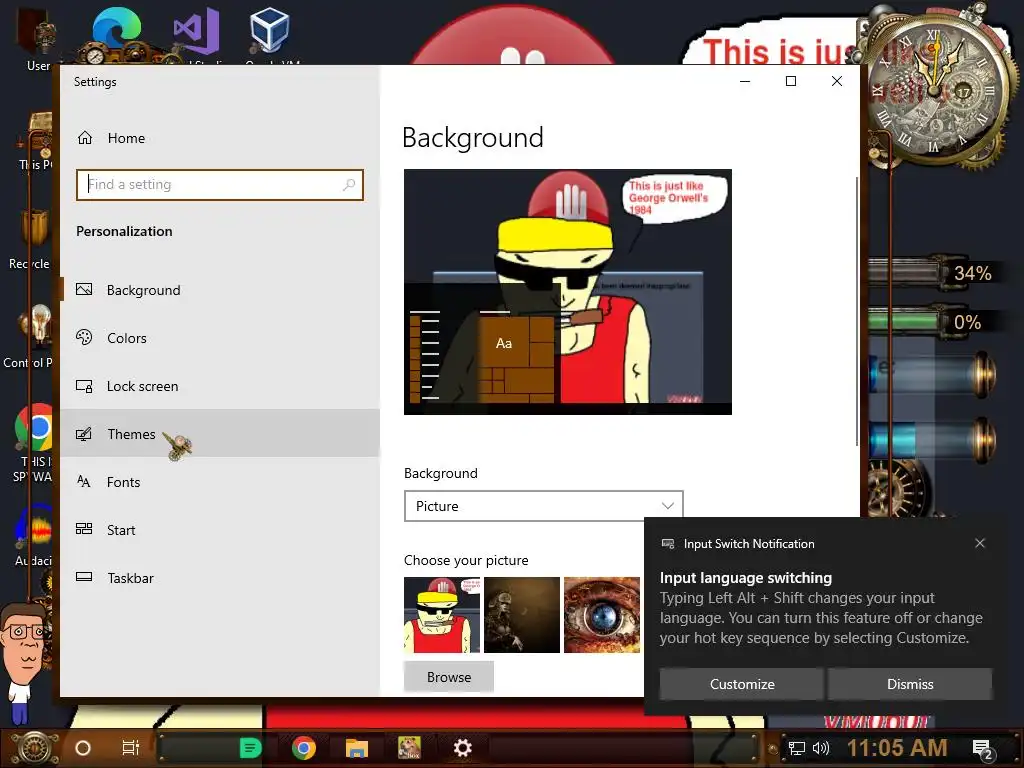Open Task View on the taskbar
Viewport: 1024px width, 768px height.
pos(131,748)
